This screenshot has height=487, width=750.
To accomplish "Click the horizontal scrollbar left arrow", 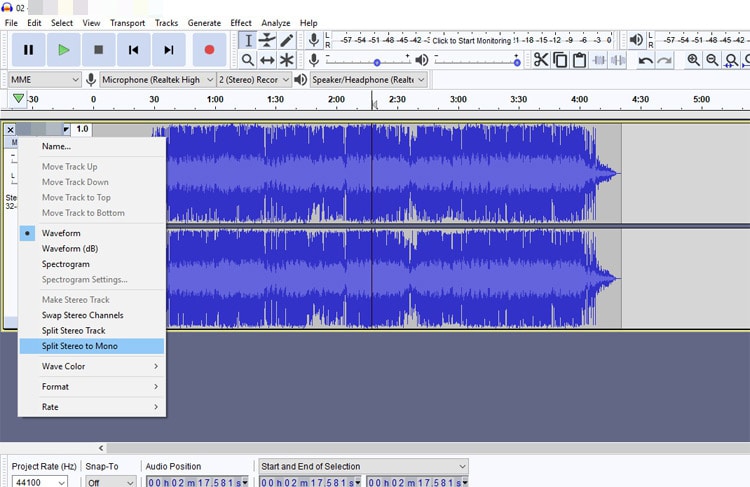I will pyautogui.click(x=101, y=448).
